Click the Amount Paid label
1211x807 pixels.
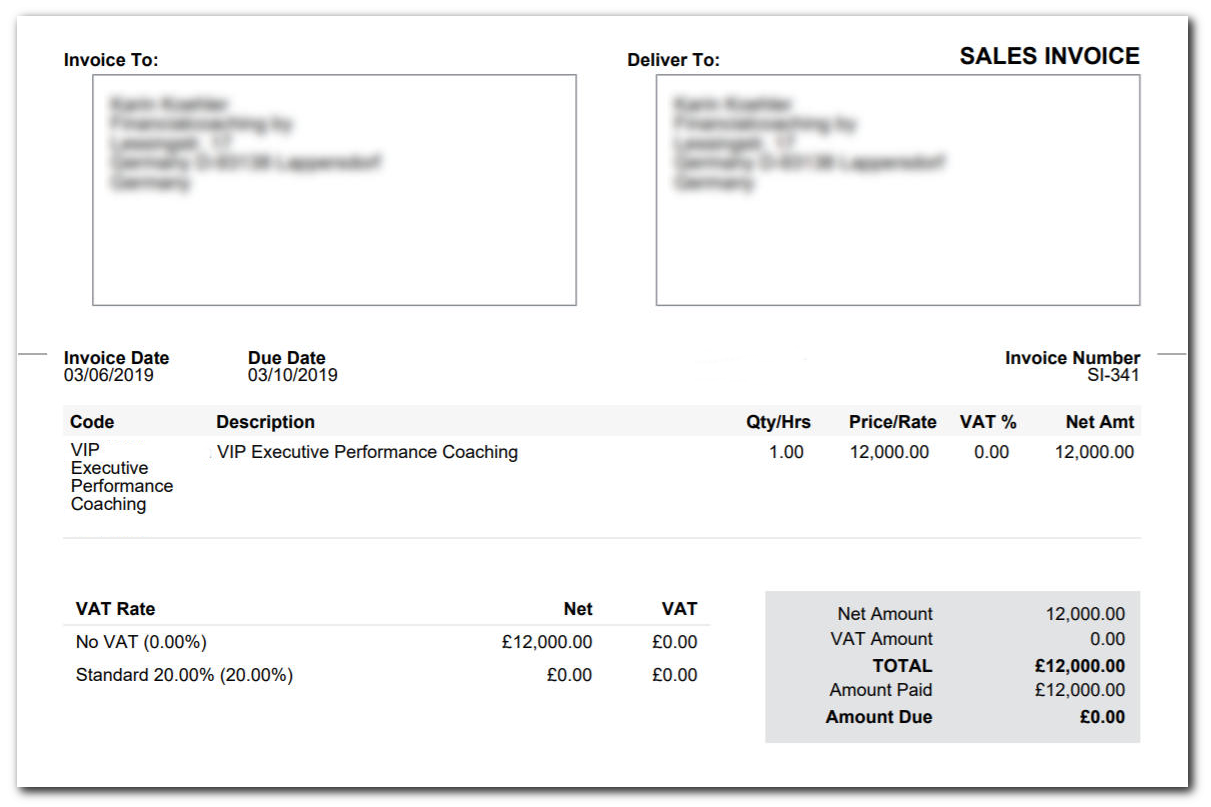point(880,690)
